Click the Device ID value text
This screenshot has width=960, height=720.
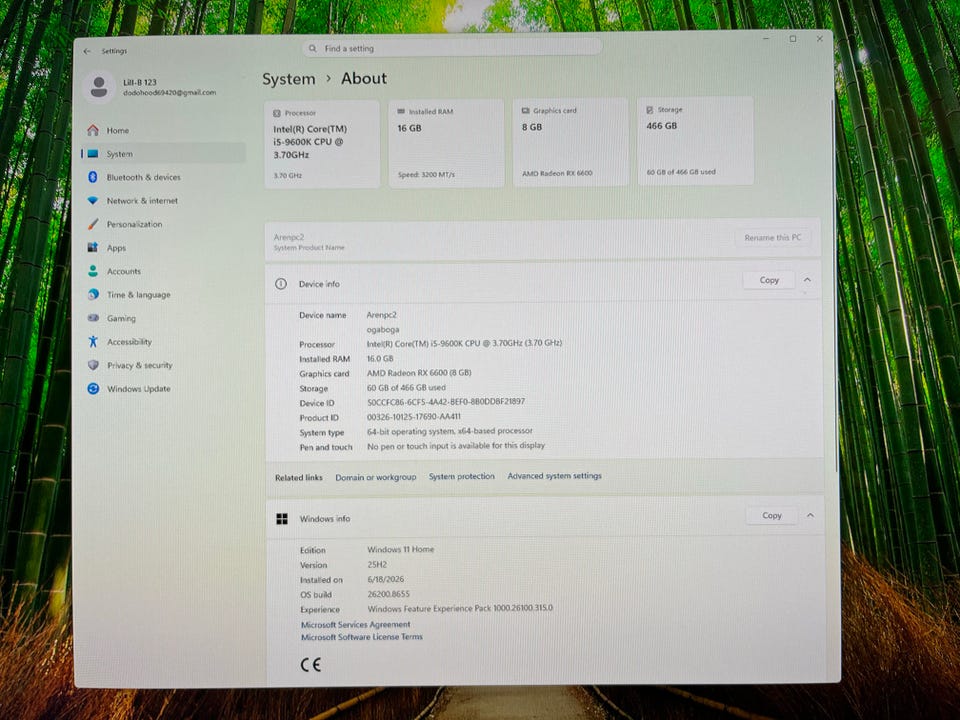[446, 402]
